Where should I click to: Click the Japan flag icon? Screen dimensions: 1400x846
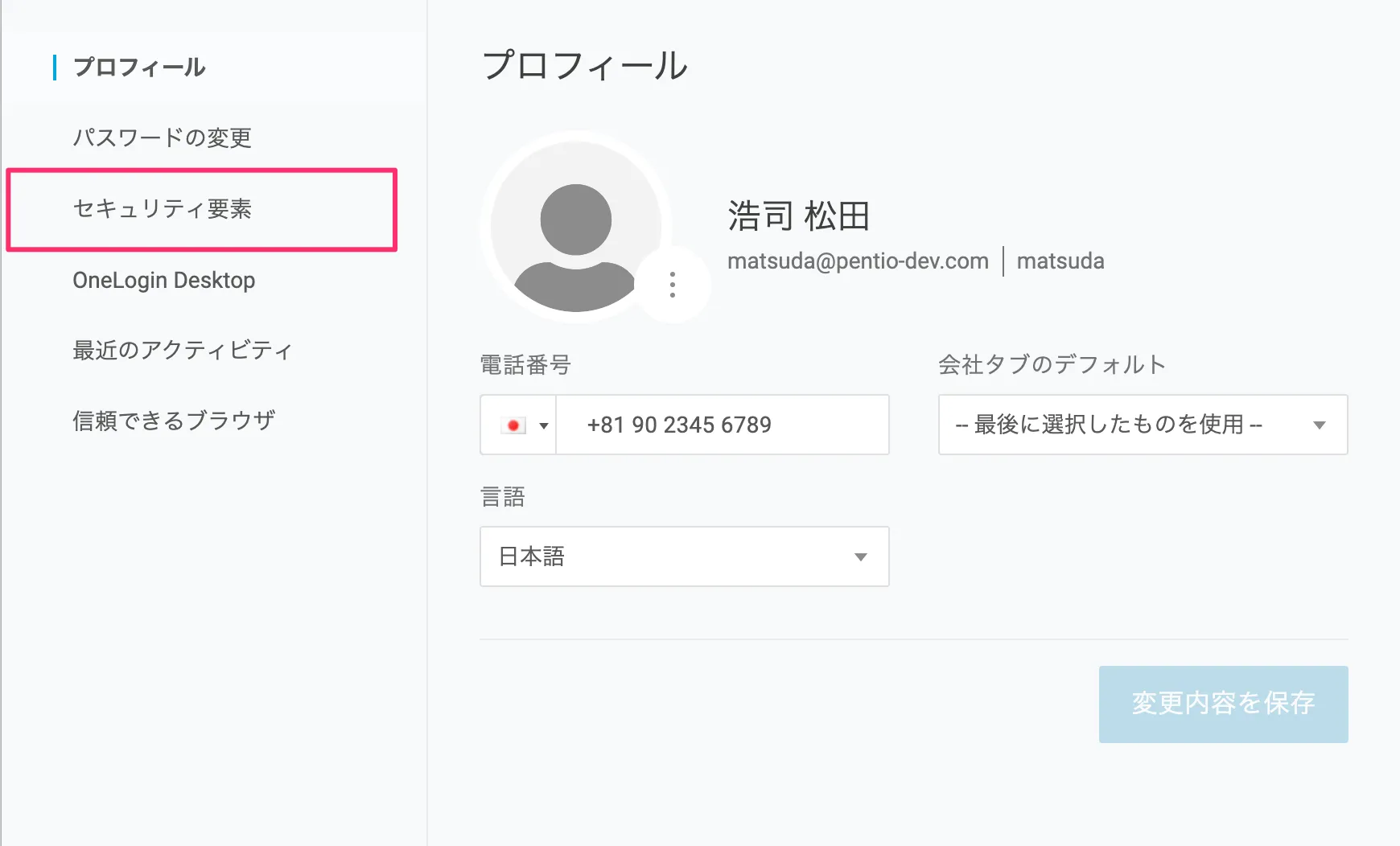[513, 425]
